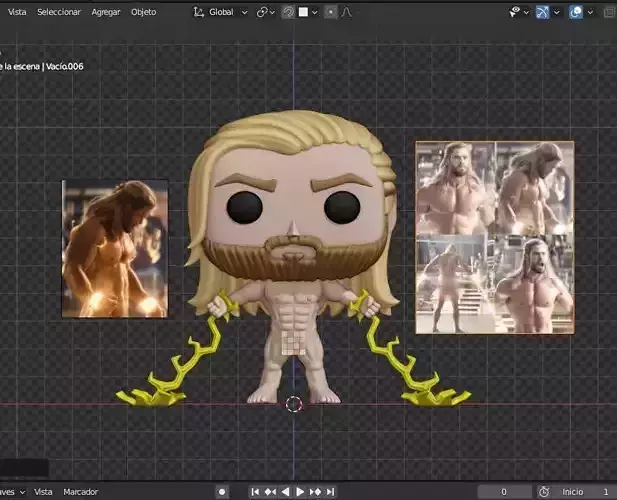Screen dimensions: 617x500
Task: Open the Global orientation dropdown
Action: click(228, 12)
